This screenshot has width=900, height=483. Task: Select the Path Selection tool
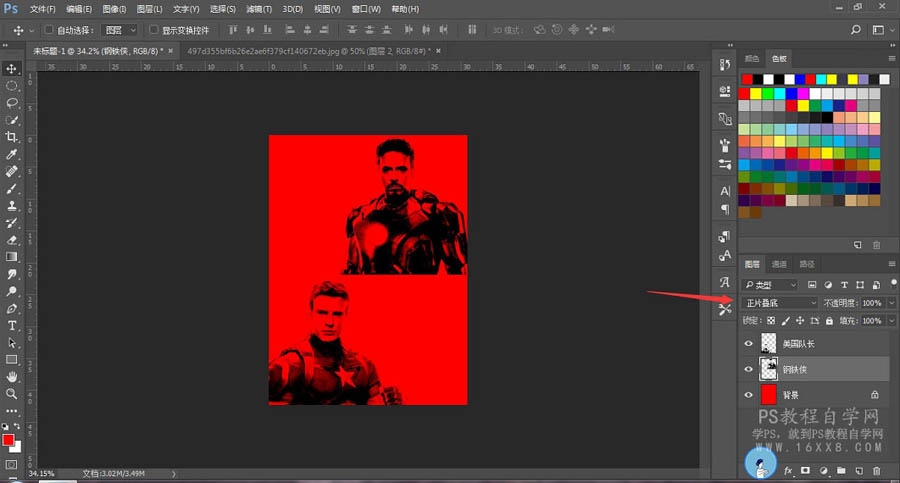click(11, 343)
